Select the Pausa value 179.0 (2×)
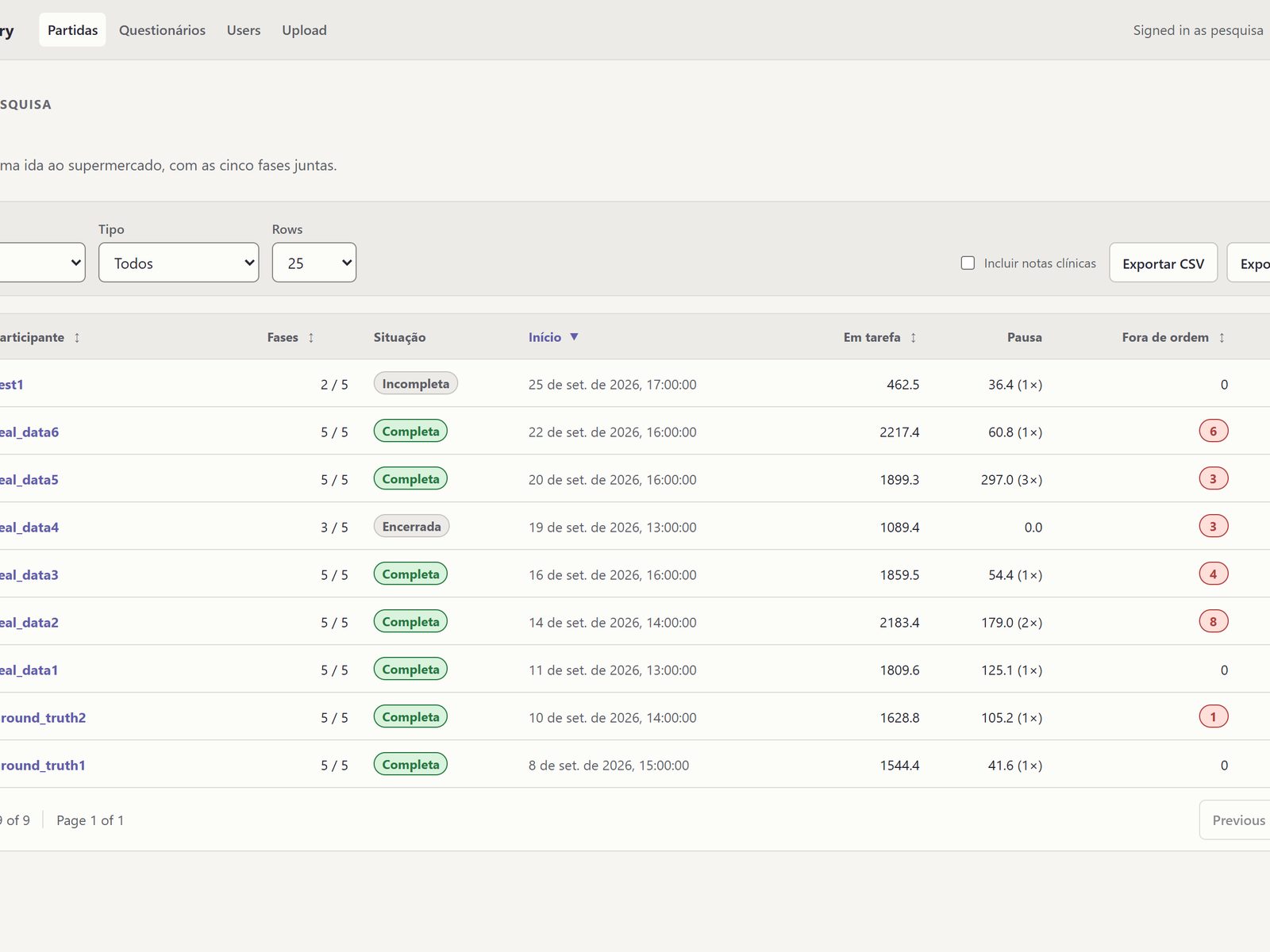The width and height of the screenshot is (1270, 952). coord(1011,623)
